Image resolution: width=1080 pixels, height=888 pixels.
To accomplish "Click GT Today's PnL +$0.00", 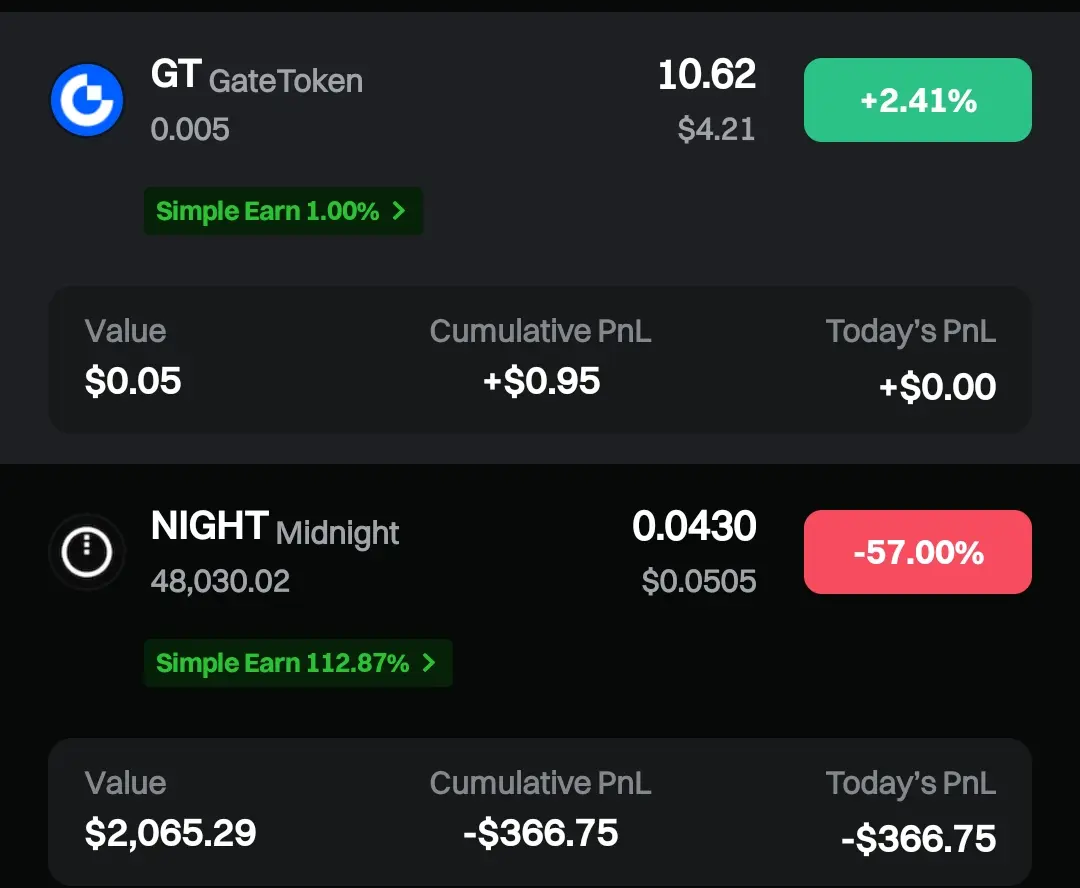I will (937, 387).
